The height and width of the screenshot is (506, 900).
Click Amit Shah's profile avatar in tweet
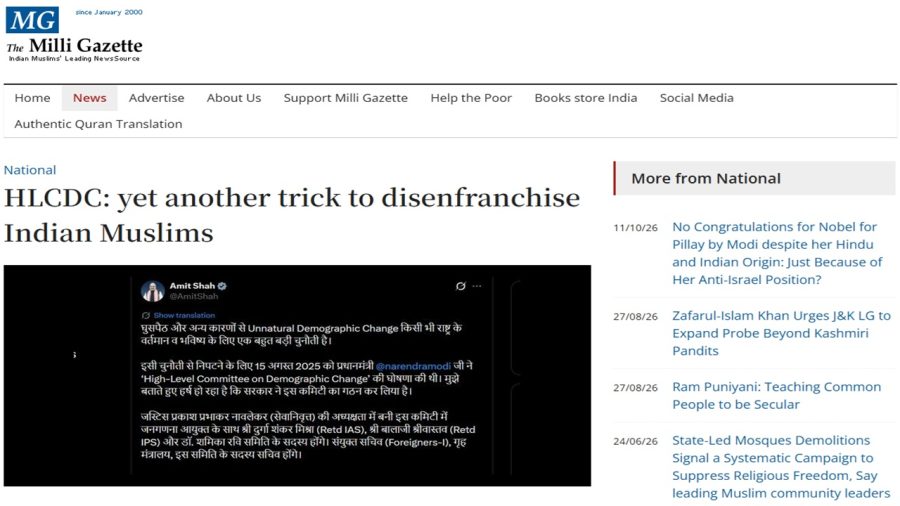click(153, 291)
